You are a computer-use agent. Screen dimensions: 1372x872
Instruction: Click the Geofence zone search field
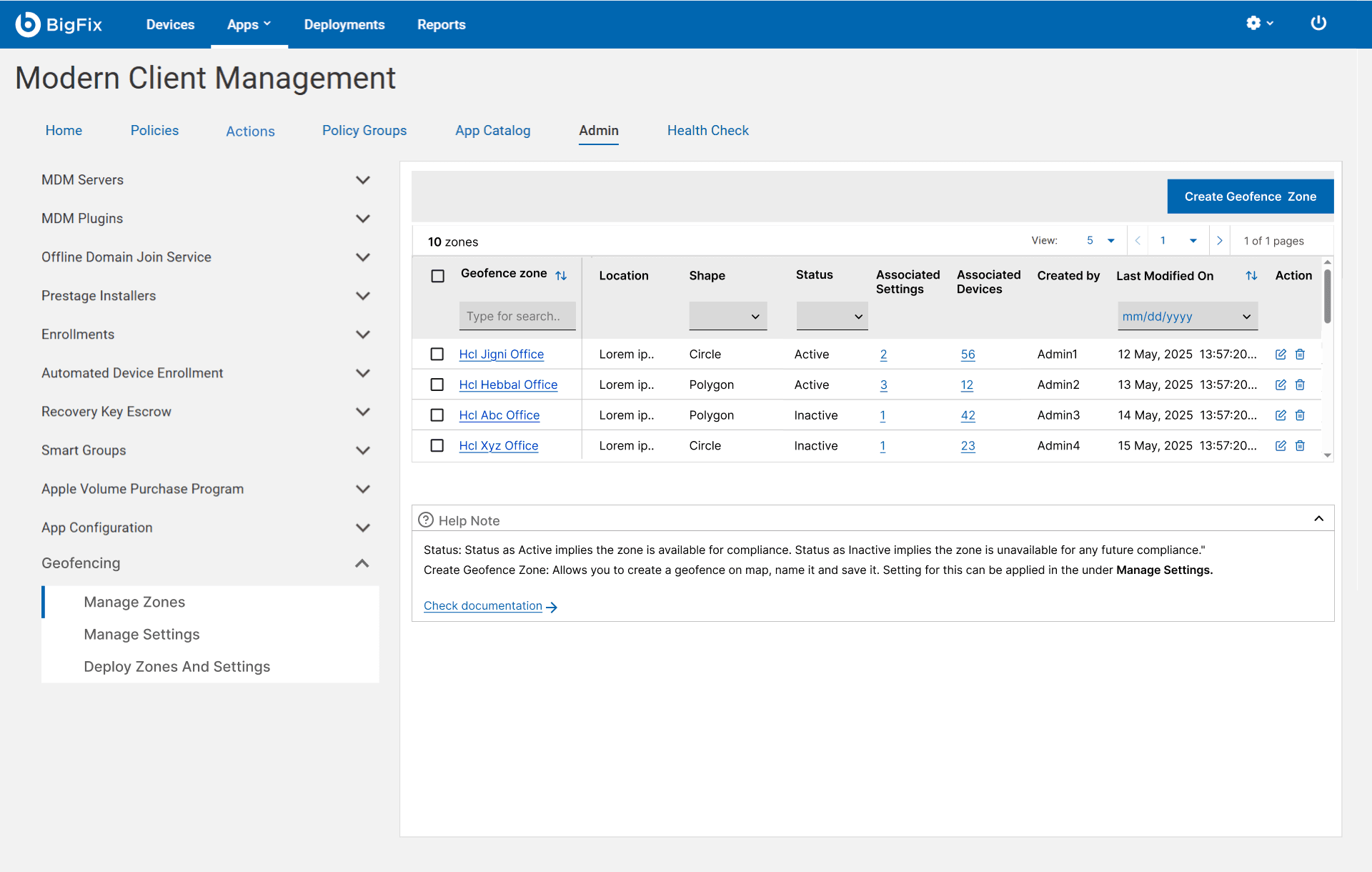[x=517, y=316]
